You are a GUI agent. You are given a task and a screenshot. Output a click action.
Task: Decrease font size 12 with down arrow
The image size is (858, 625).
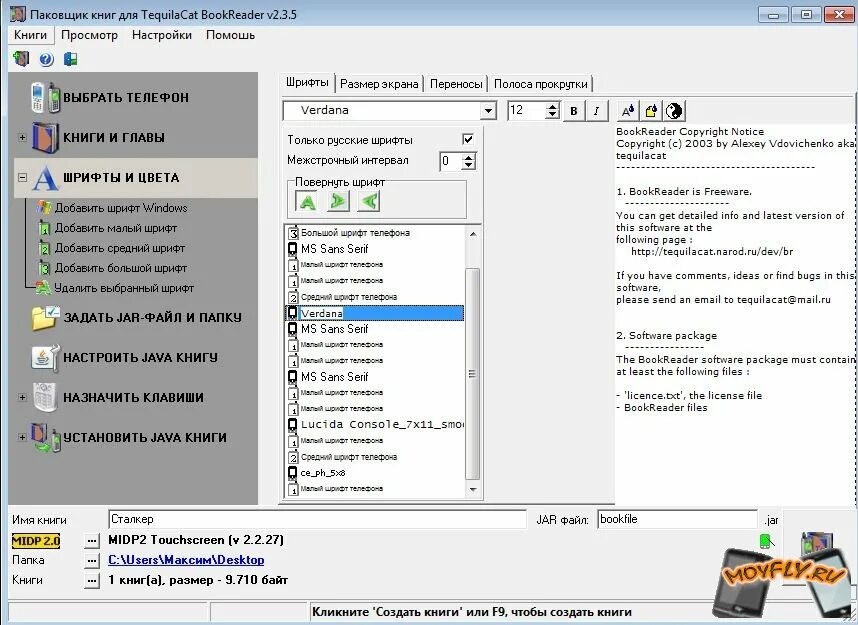coord(553,115)
